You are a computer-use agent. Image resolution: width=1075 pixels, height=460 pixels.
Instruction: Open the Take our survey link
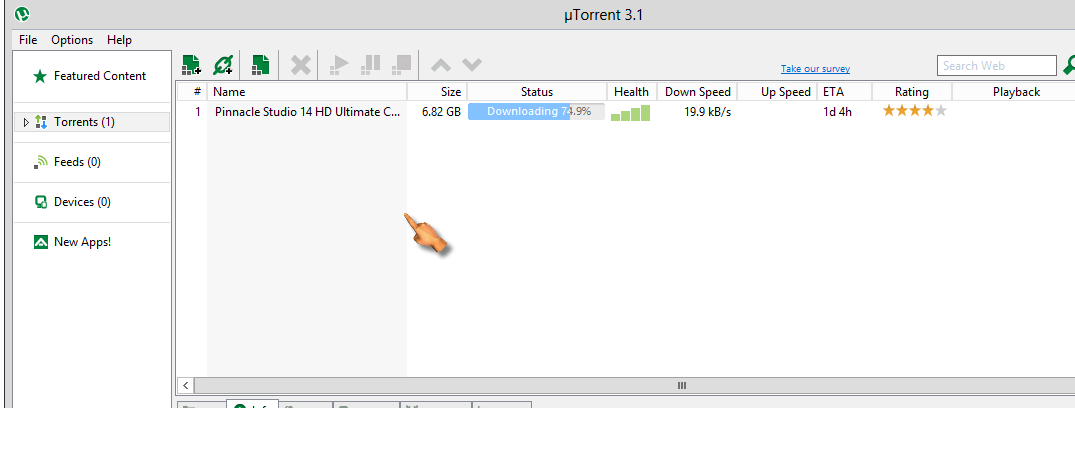coord(815,69)
